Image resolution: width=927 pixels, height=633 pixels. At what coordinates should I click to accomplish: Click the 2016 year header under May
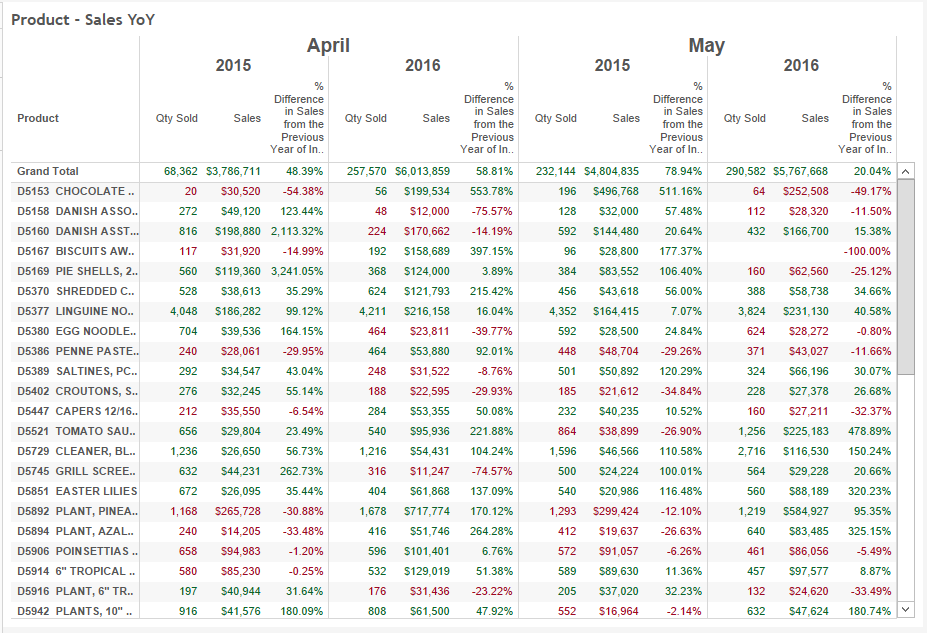[801, 66]
